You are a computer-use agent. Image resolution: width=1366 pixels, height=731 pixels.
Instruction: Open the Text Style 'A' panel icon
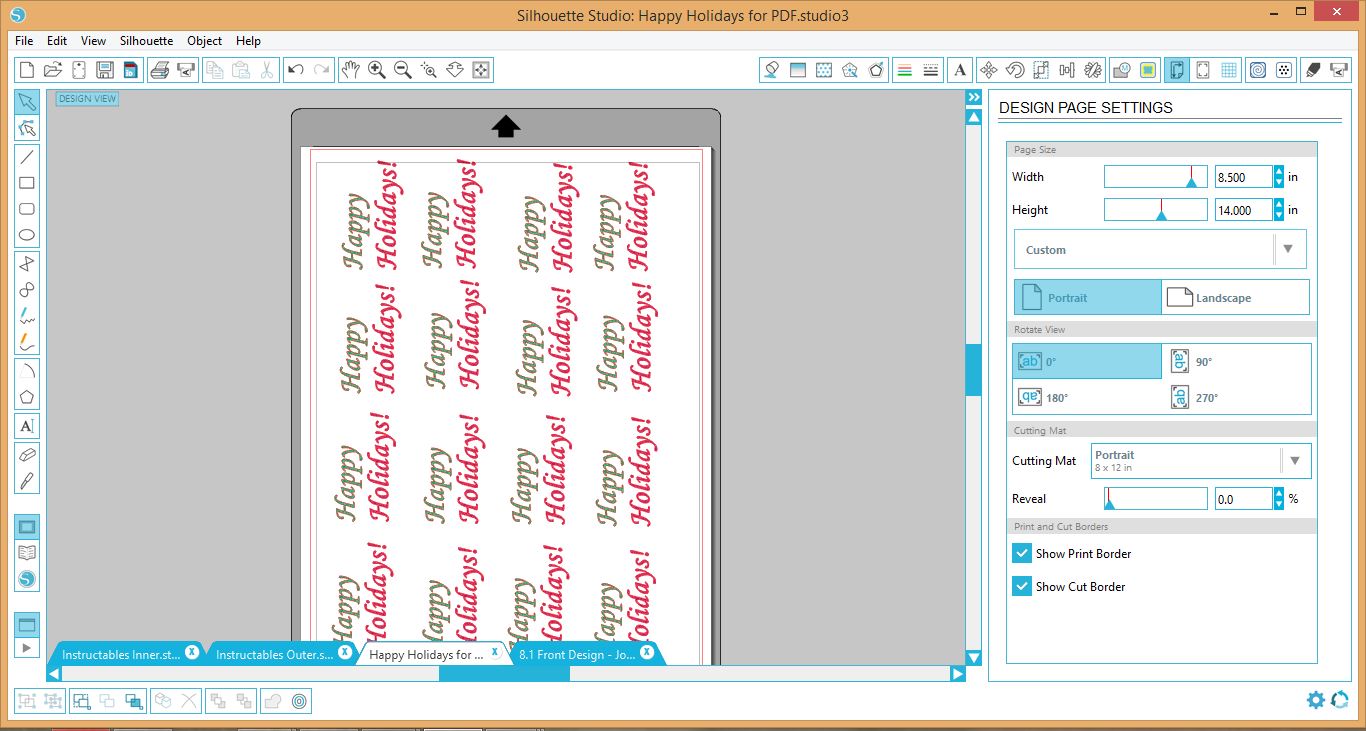(960, 70)
